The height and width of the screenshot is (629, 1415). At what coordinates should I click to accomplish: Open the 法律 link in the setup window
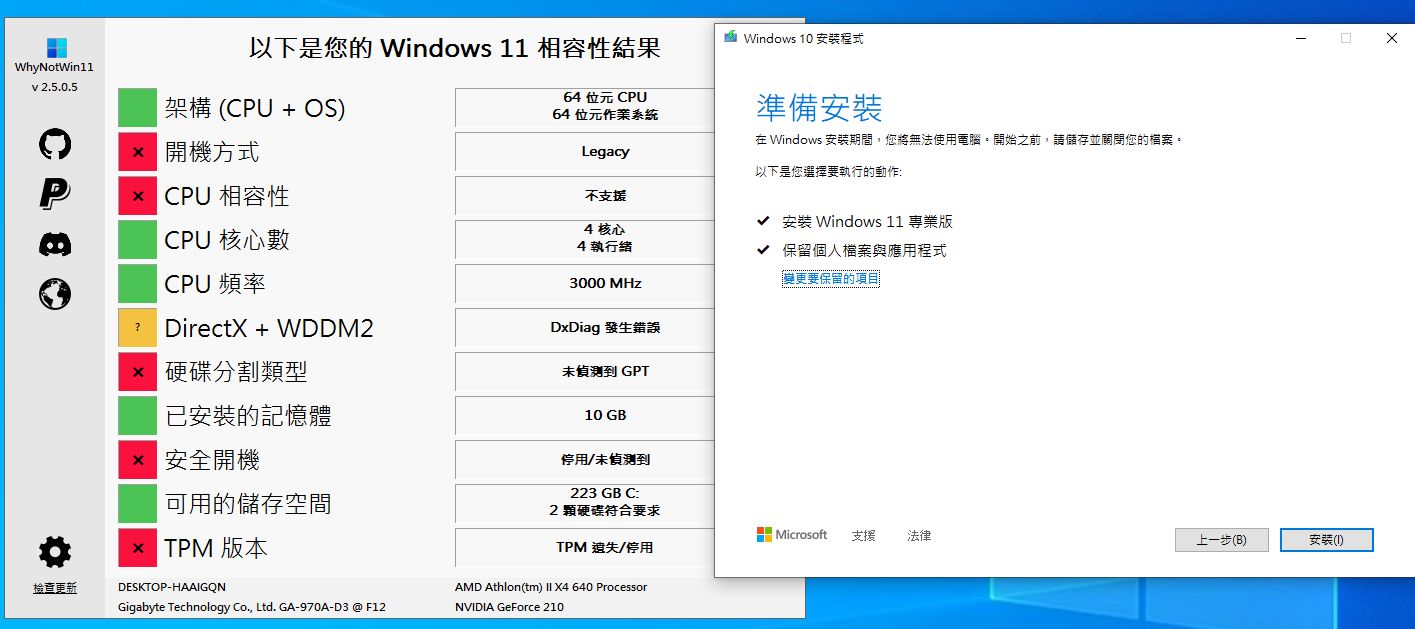coord(919,536)
